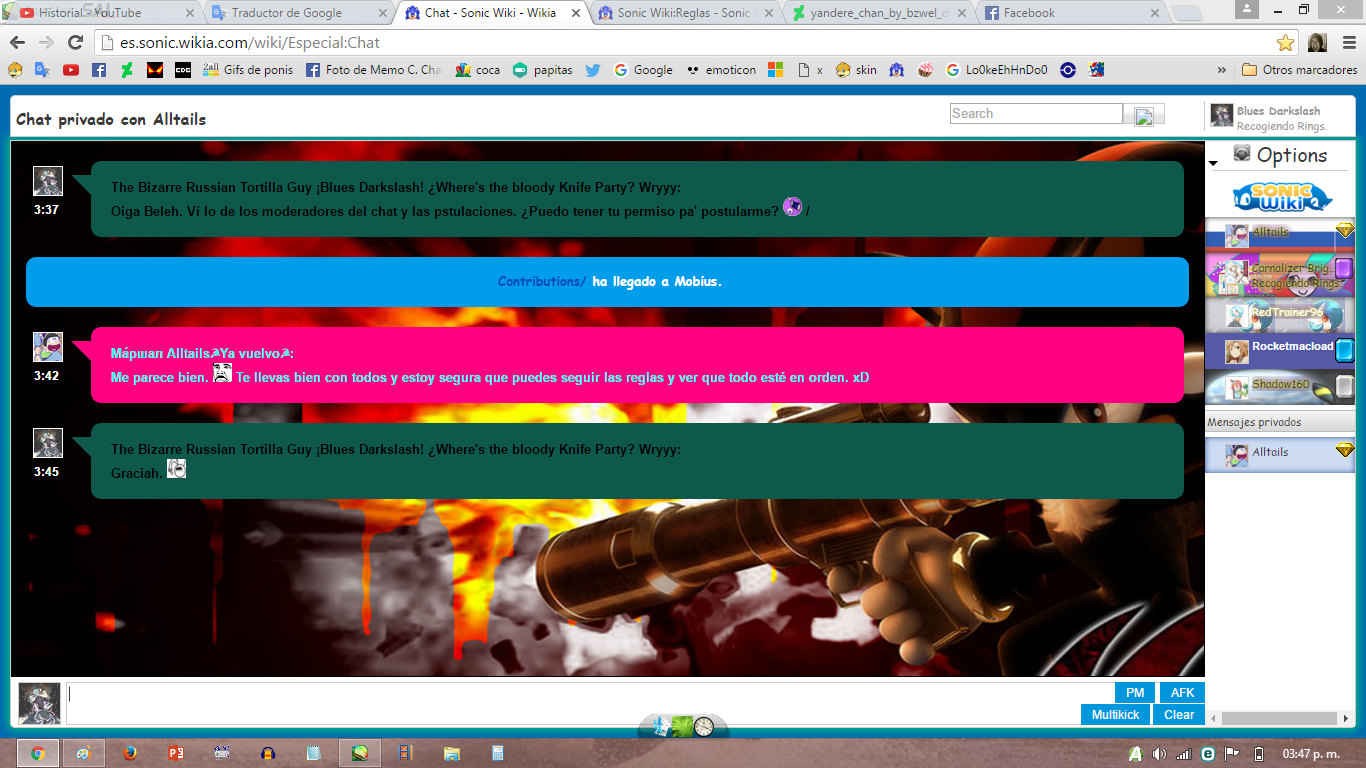Collapse the Options dropdown arrow
This screenshot has height=768, width=1366.
[1213, 163]
